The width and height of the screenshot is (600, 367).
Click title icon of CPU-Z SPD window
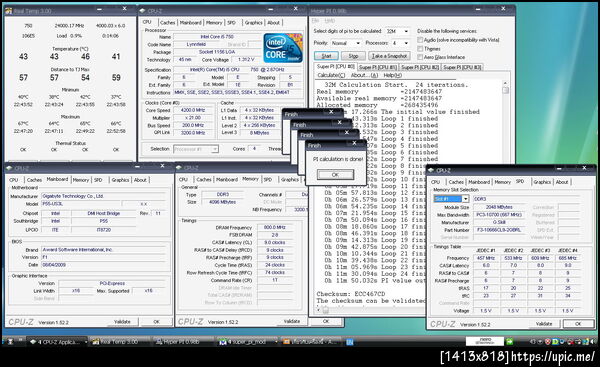coord(431,170)
